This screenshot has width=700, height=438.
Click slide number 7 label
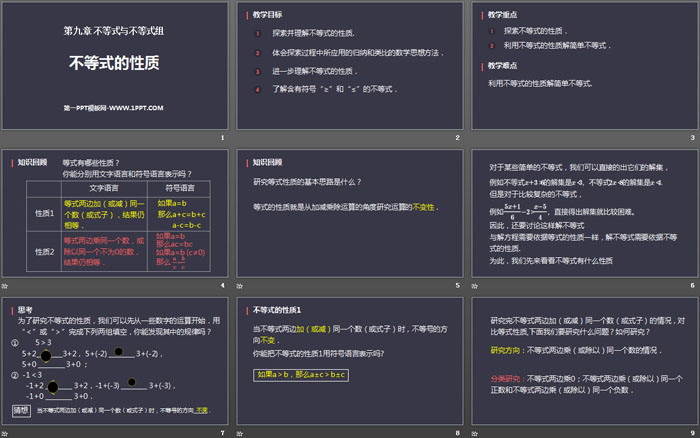point(222,433)
